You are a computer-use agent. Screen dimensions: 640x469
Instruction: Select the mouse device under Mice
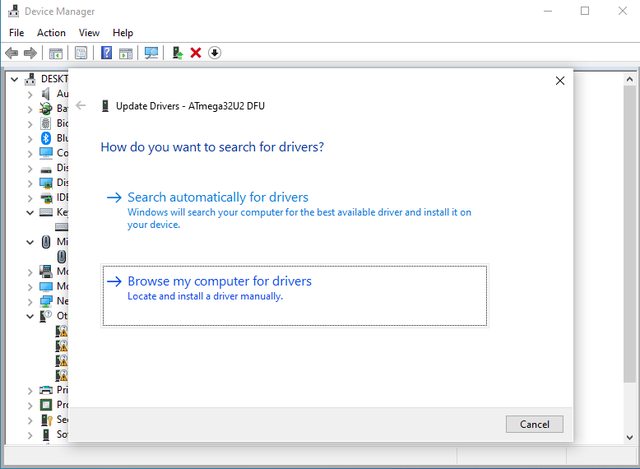[x=62, y=257]
